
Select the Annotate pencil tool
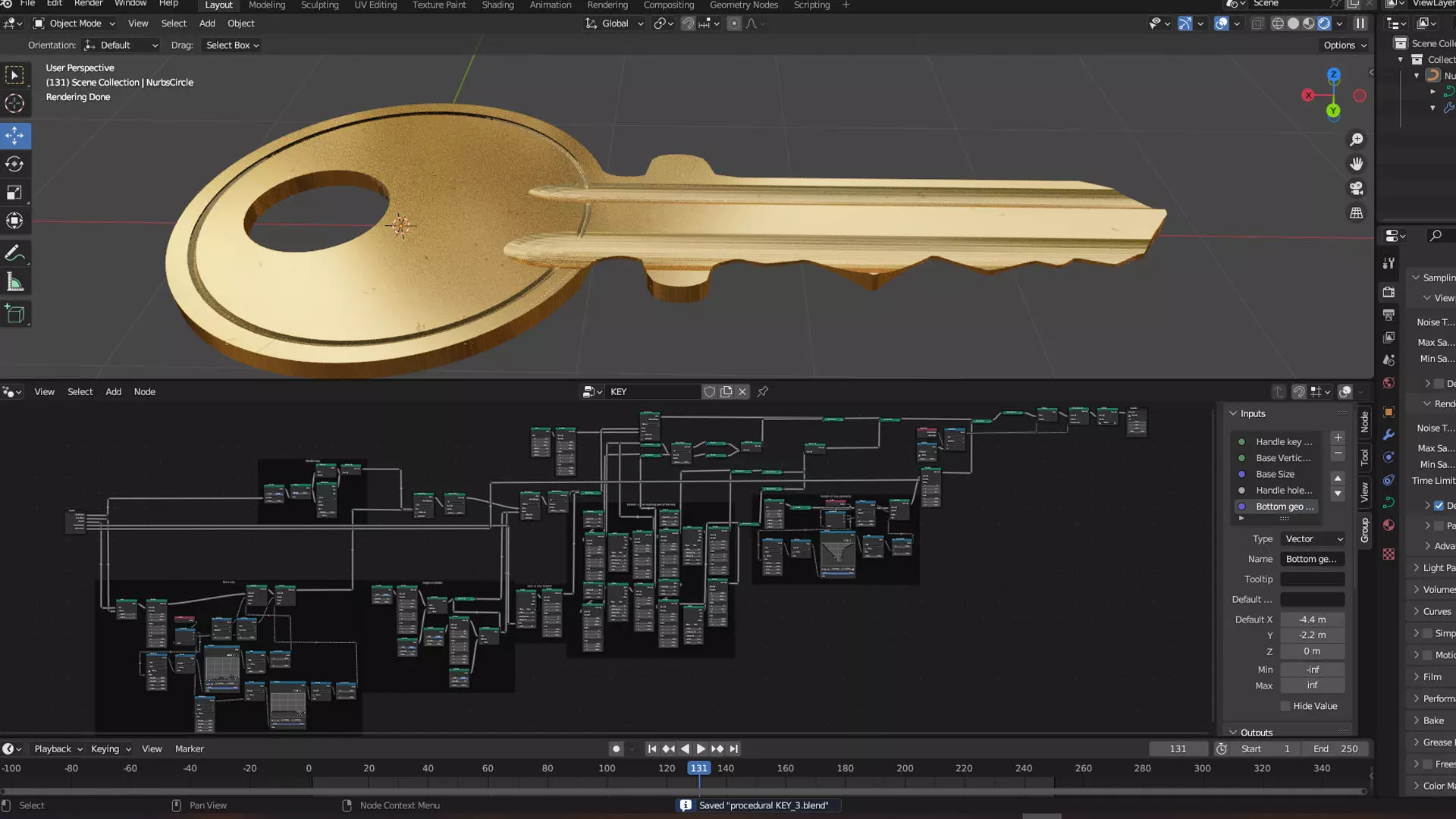pyautogui.click(x=14, y=253)
